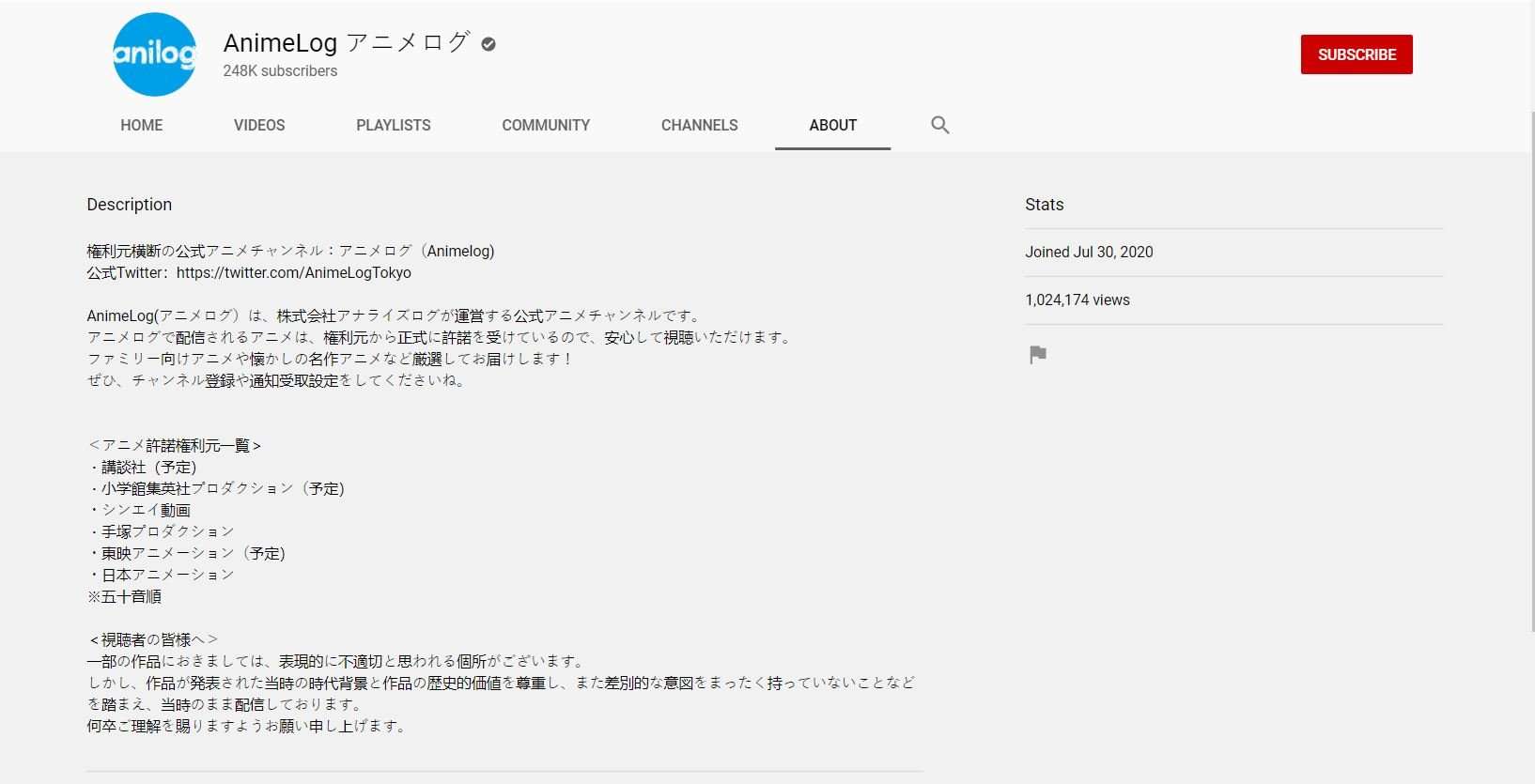Click the Stats heading
Image resolution: width=1535 pixels, height=784 pixels.
[1045, 205]
